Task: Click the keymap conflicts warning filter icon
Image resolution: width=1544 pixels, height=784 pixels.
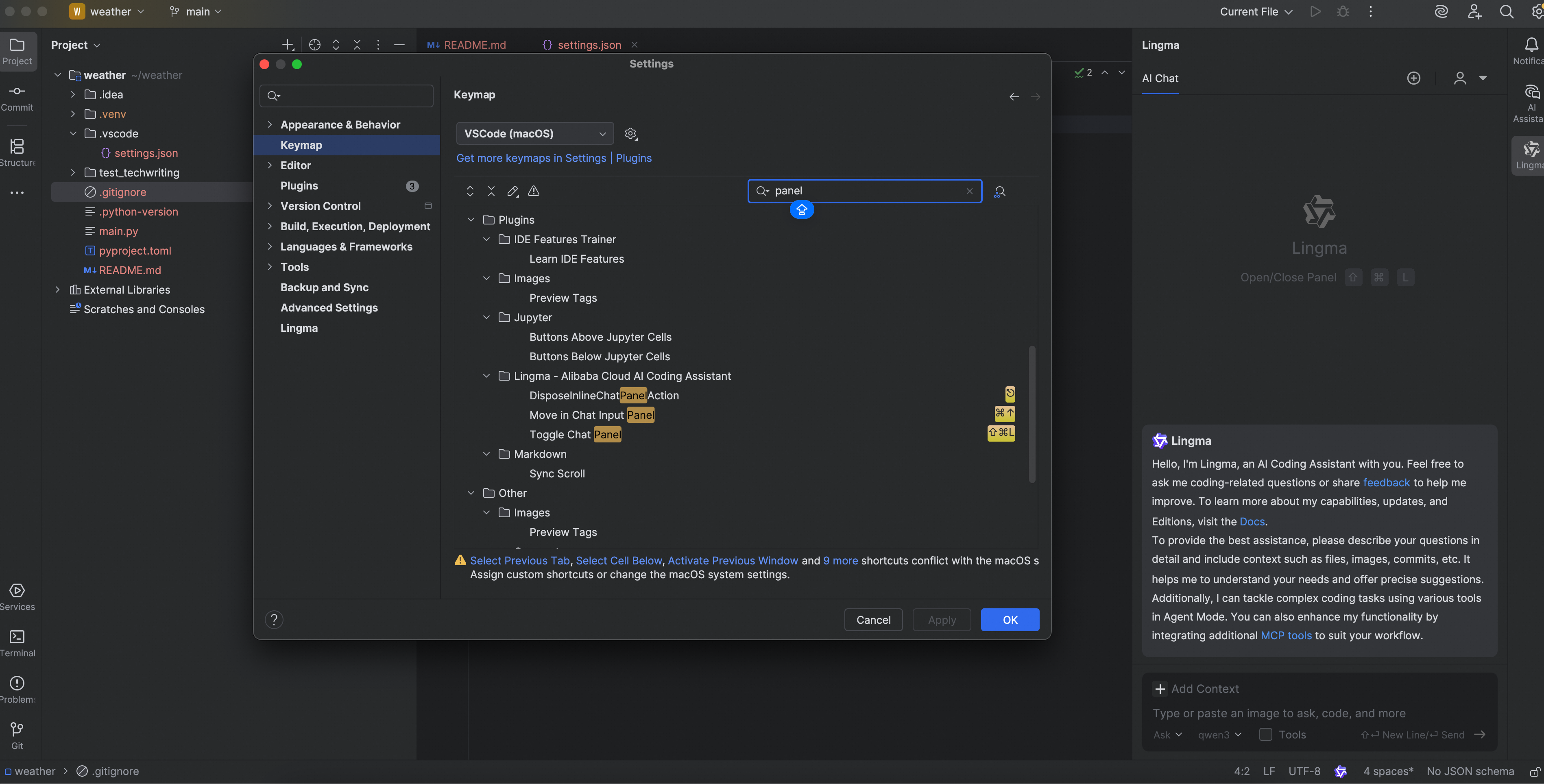Action: click(x=534, y=191)
